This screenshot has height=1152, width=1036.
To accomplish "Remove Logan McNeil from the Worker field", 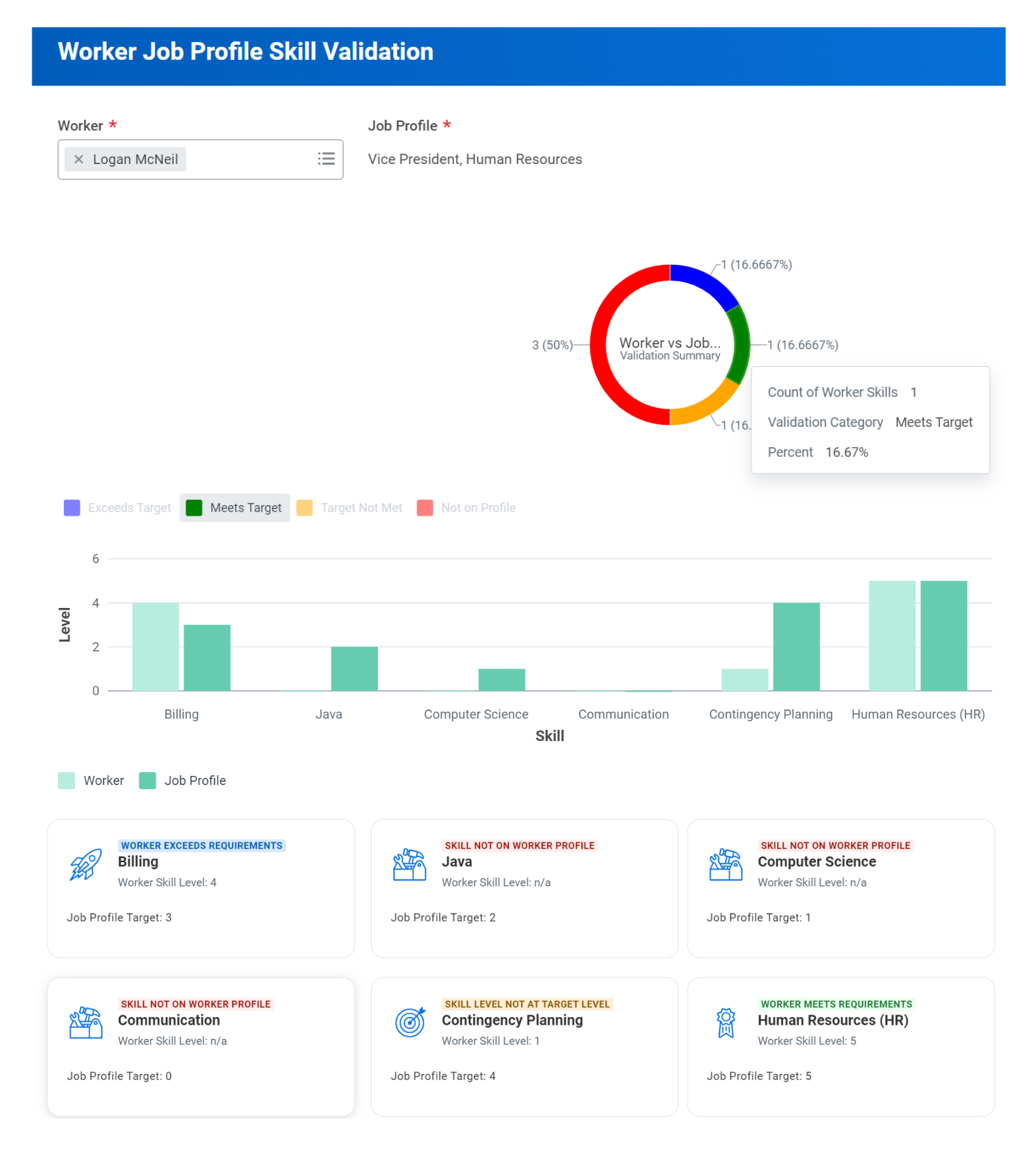I will click(79, 159).
